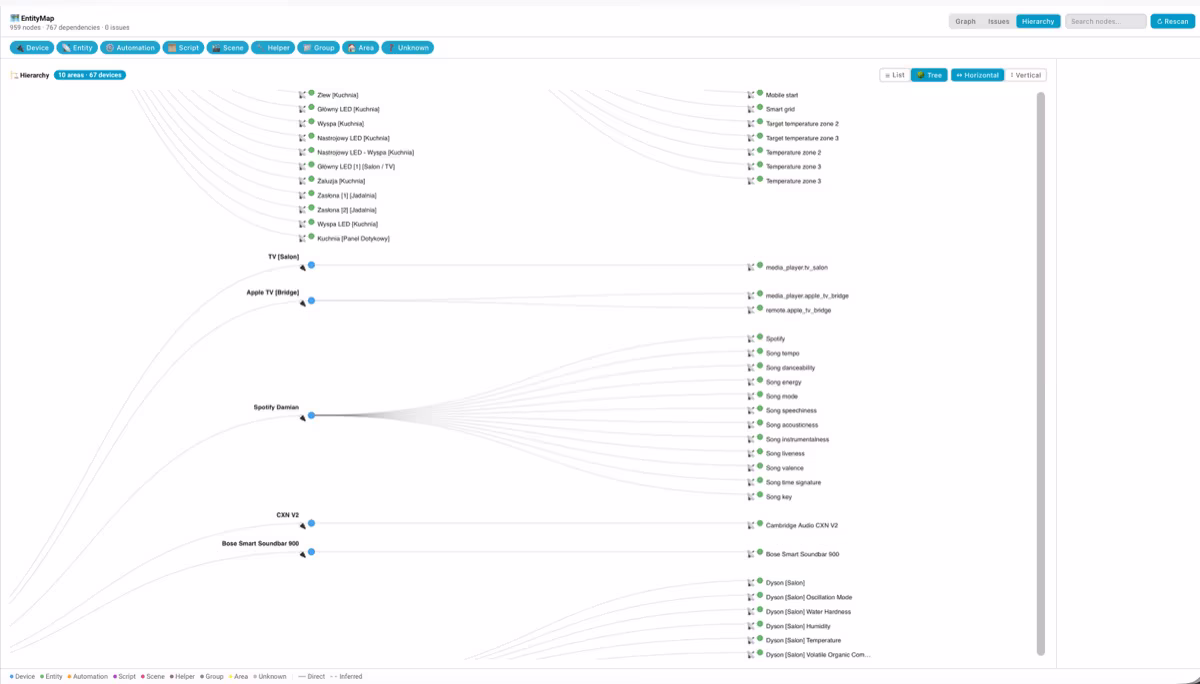Click the Rescan button
Screen dimensions: 1200x684
1171,21
